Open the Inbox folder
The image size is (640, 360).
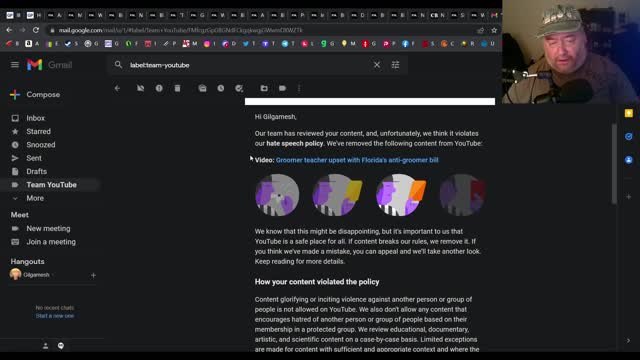(x=36, y=118)
